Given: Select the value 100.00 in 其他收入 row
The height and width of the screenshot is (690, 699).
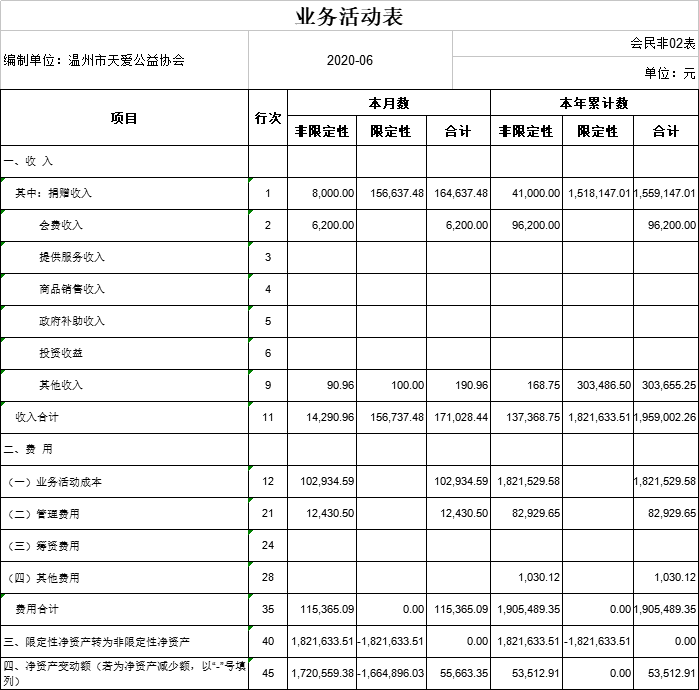Looking at the screenshot, I should coord(407,385).
